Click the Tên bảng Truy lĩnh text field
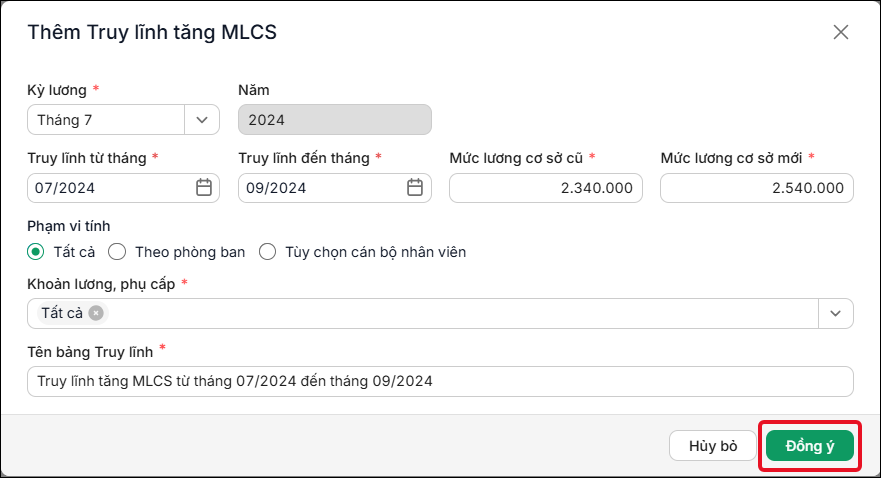This screenshot has height=478, width=881. click(x=440, y=381)
